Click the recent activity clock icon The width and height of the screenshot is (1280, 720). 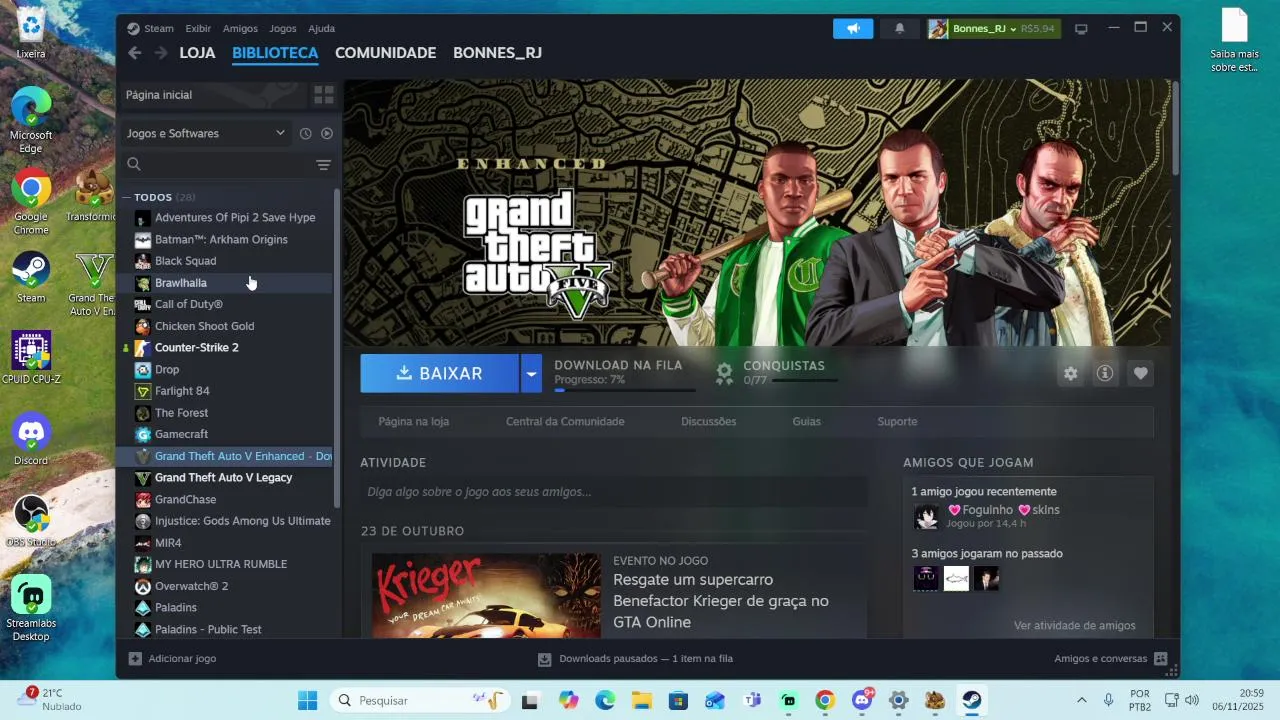click(x=306, y=133)
